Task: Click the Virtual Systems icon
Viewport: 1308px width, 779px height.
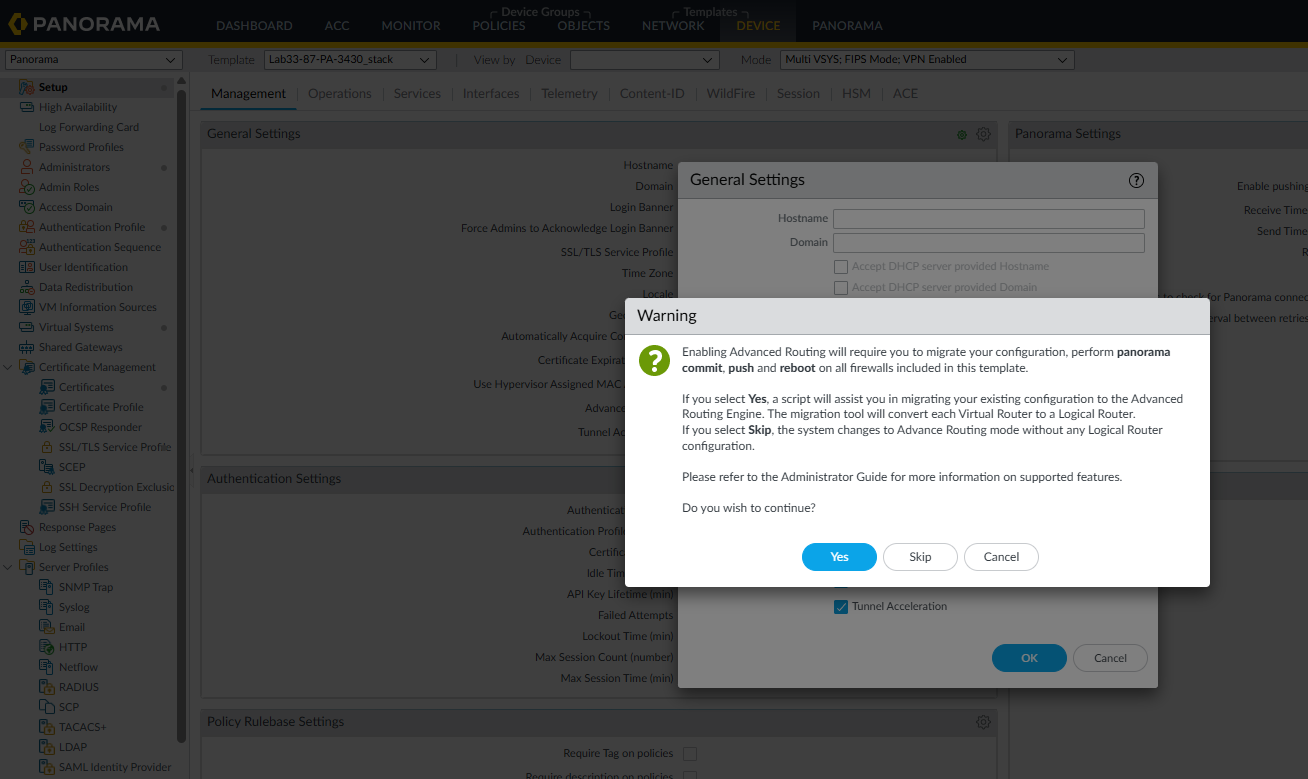Action: click(27, 327)
